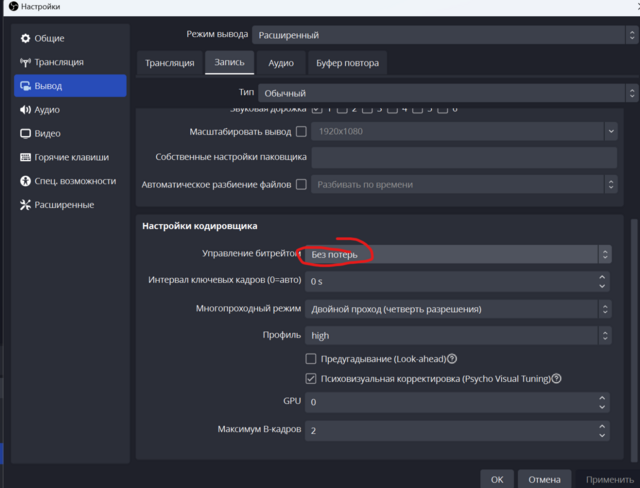
Task: Switch to the Аудио tab
Action: coord(280,63)
